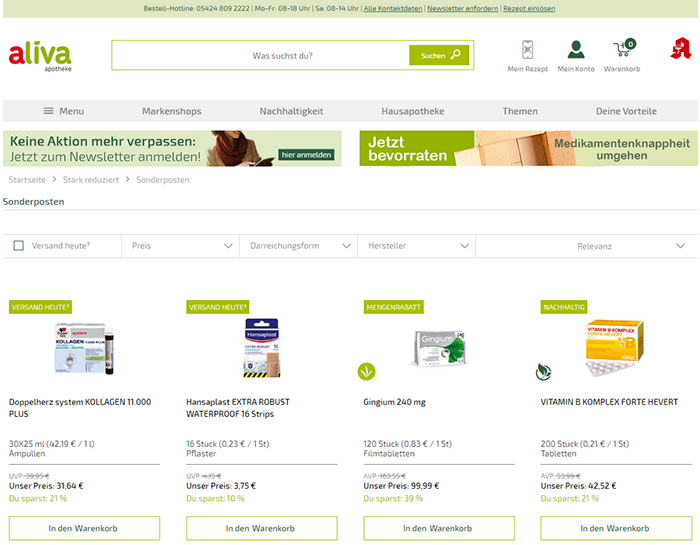Click the breadcrumb chevron after Startseite
700x545 pixels.
click(54, 179)
